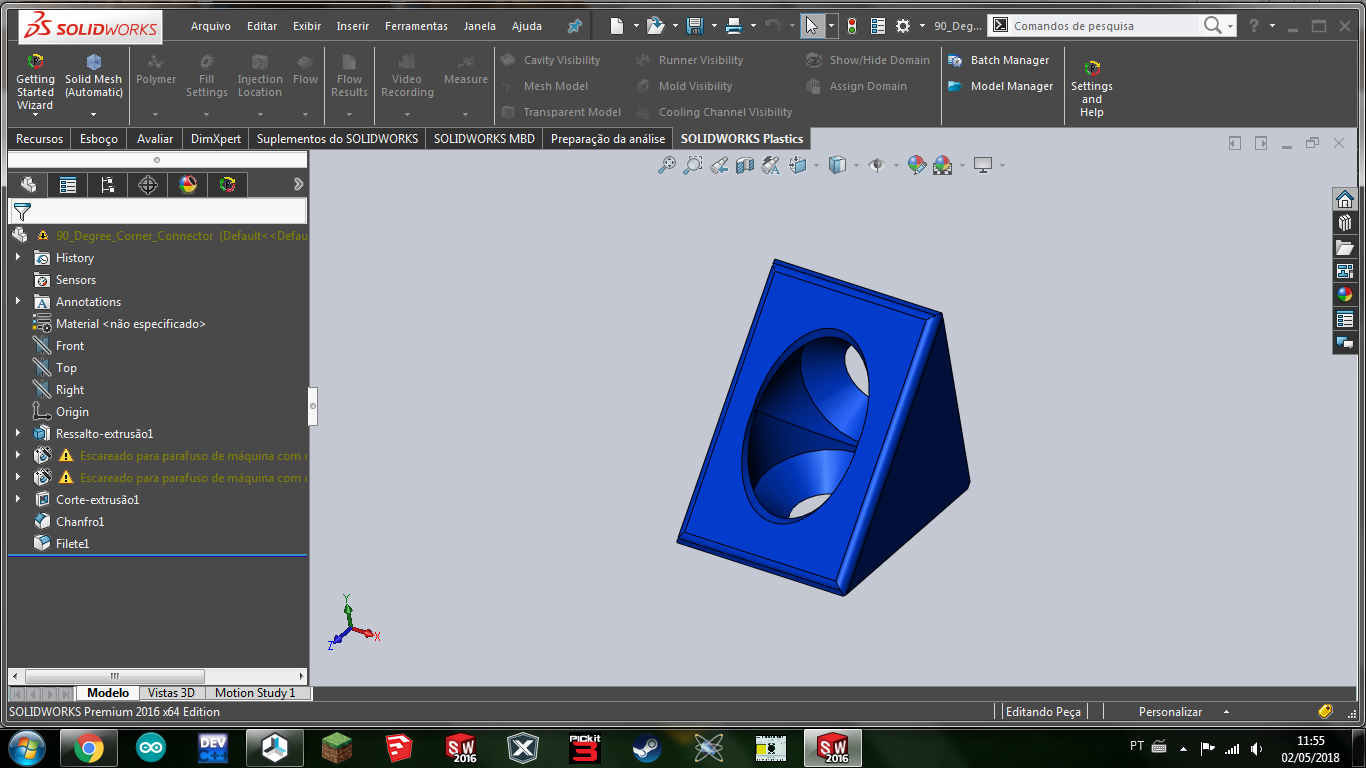Open the Inserir menu
The width and height of the screenshot is (1366, 768).
click(x=353, y=26)
